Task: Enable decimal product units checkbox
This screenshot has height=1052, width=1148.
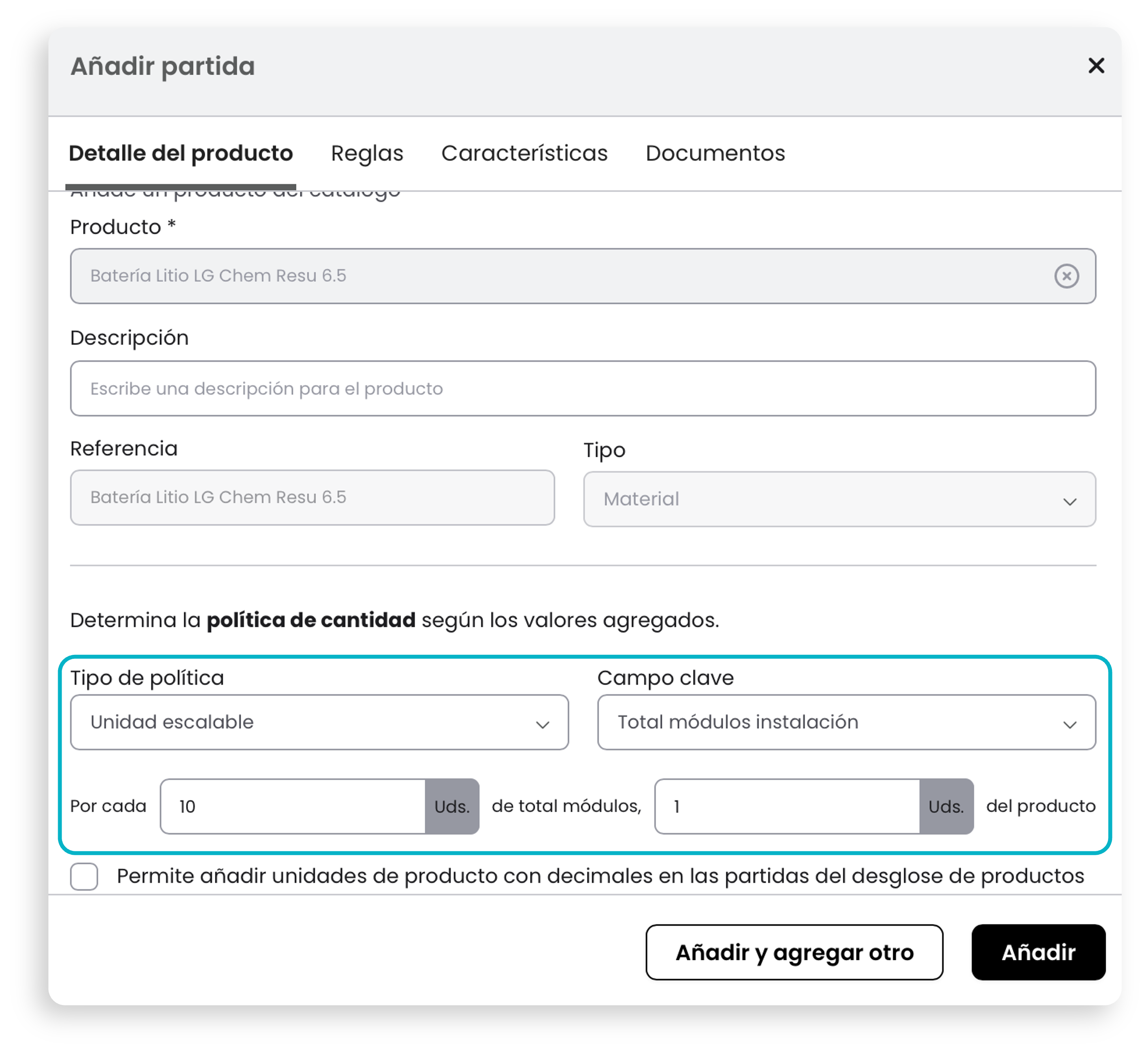Action: (x=84, y=876)
